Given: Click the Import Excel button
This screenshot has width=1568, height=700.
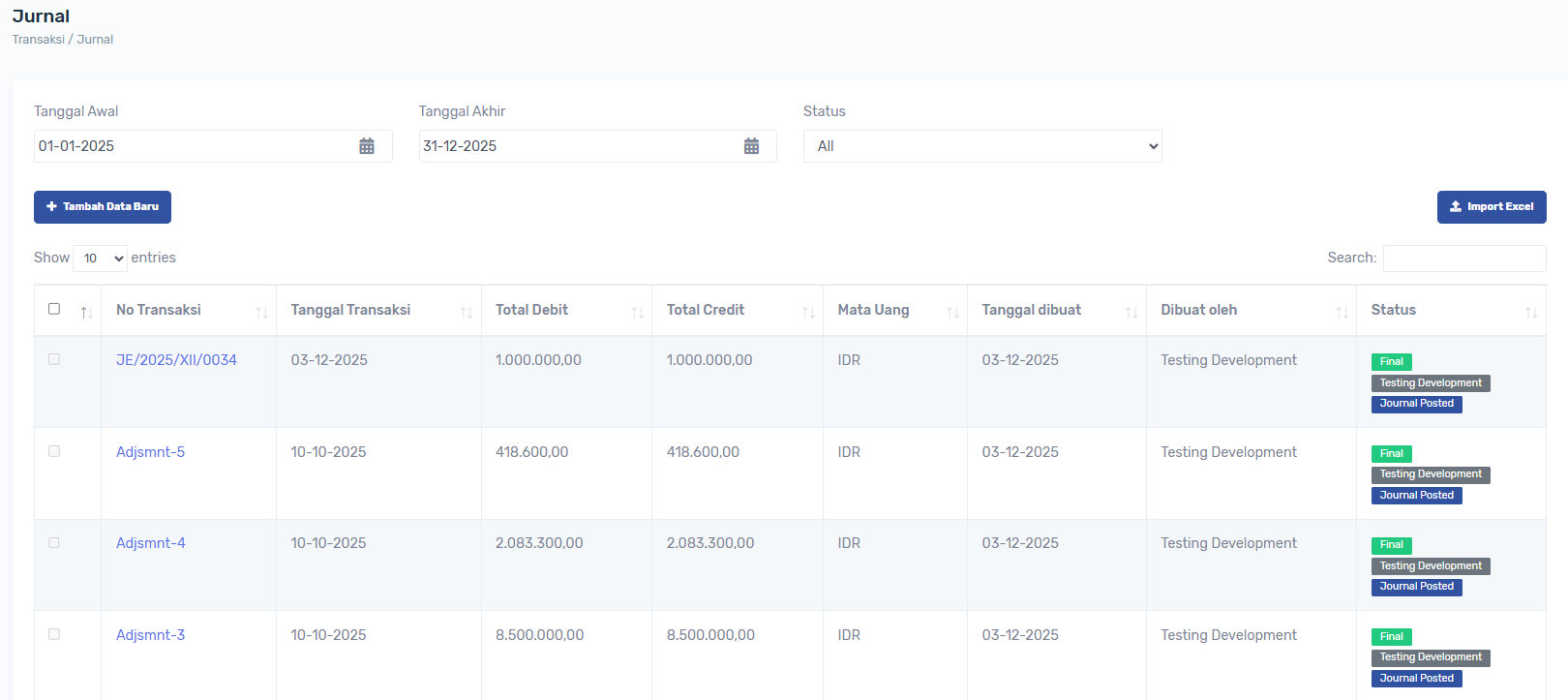Looking at the screenshot, I should [x=1491, y=207].
